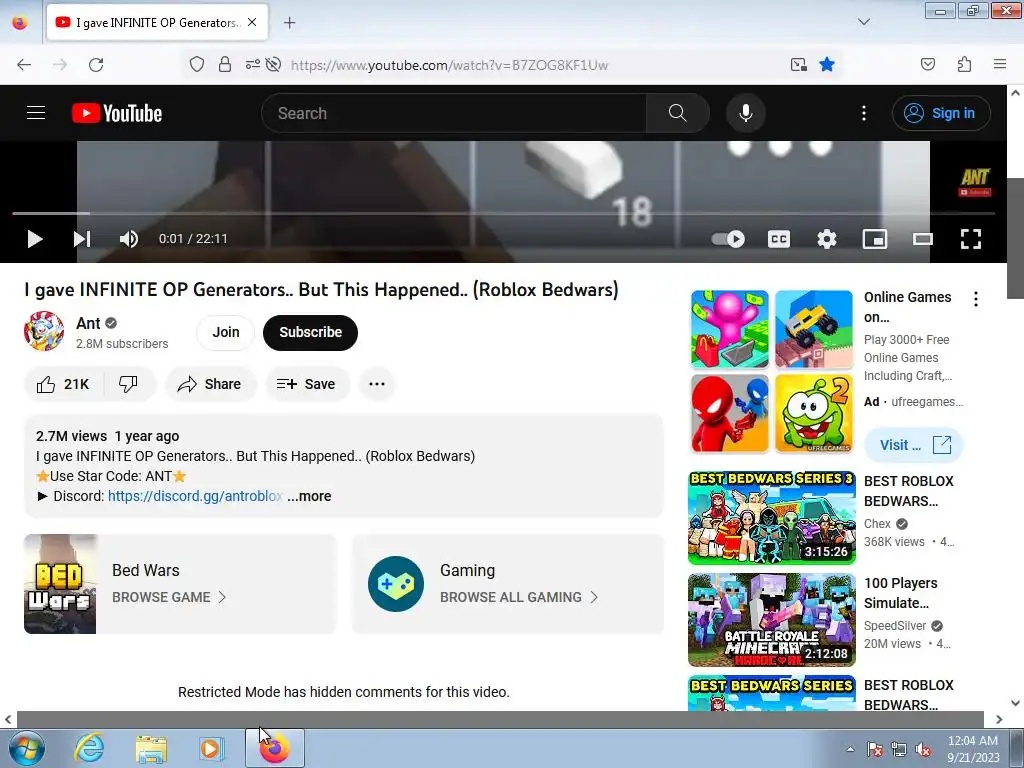Open the Online Games ad thumbnail
Image resolution: width=1024 pixels, height=768 pixels.
[x=771, y=372]
